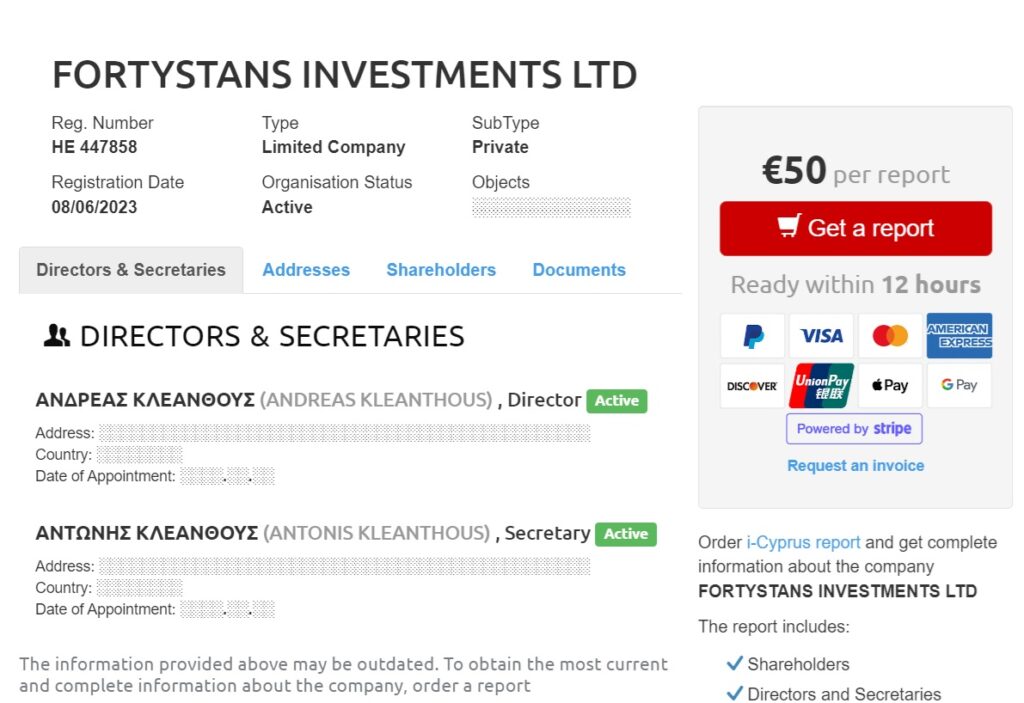This screenshot has height=703, width=1024.
Task: Click the Visa card icon
Action: (x=822, y=336)
